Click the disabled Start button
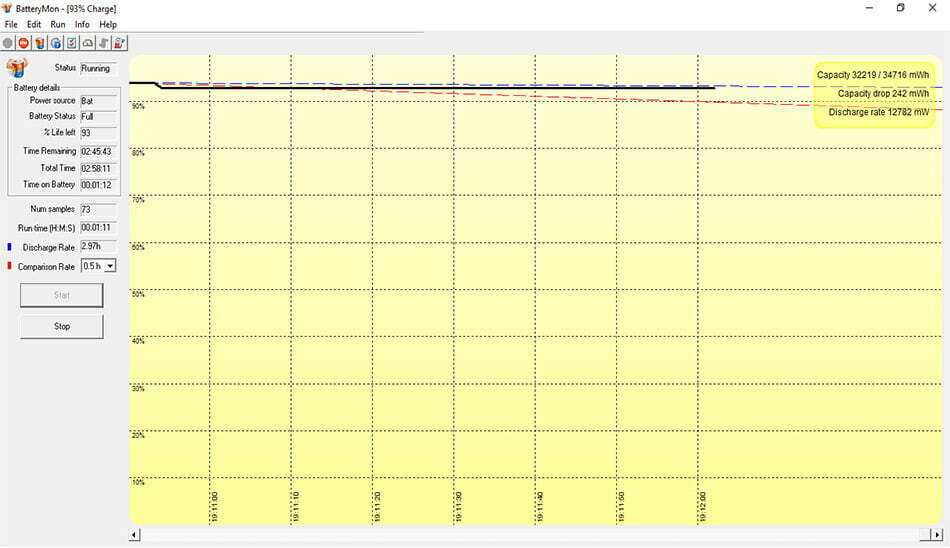This screenshot has width=950, height=548. pos(62,295)
